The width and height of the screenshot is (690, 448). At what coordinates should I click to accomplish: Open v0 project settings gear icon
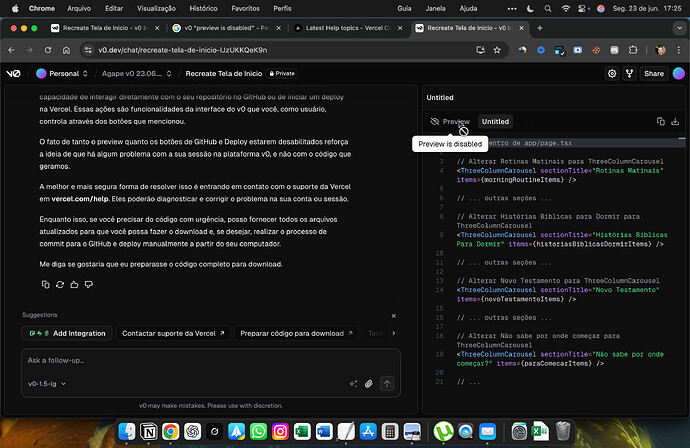612,73
